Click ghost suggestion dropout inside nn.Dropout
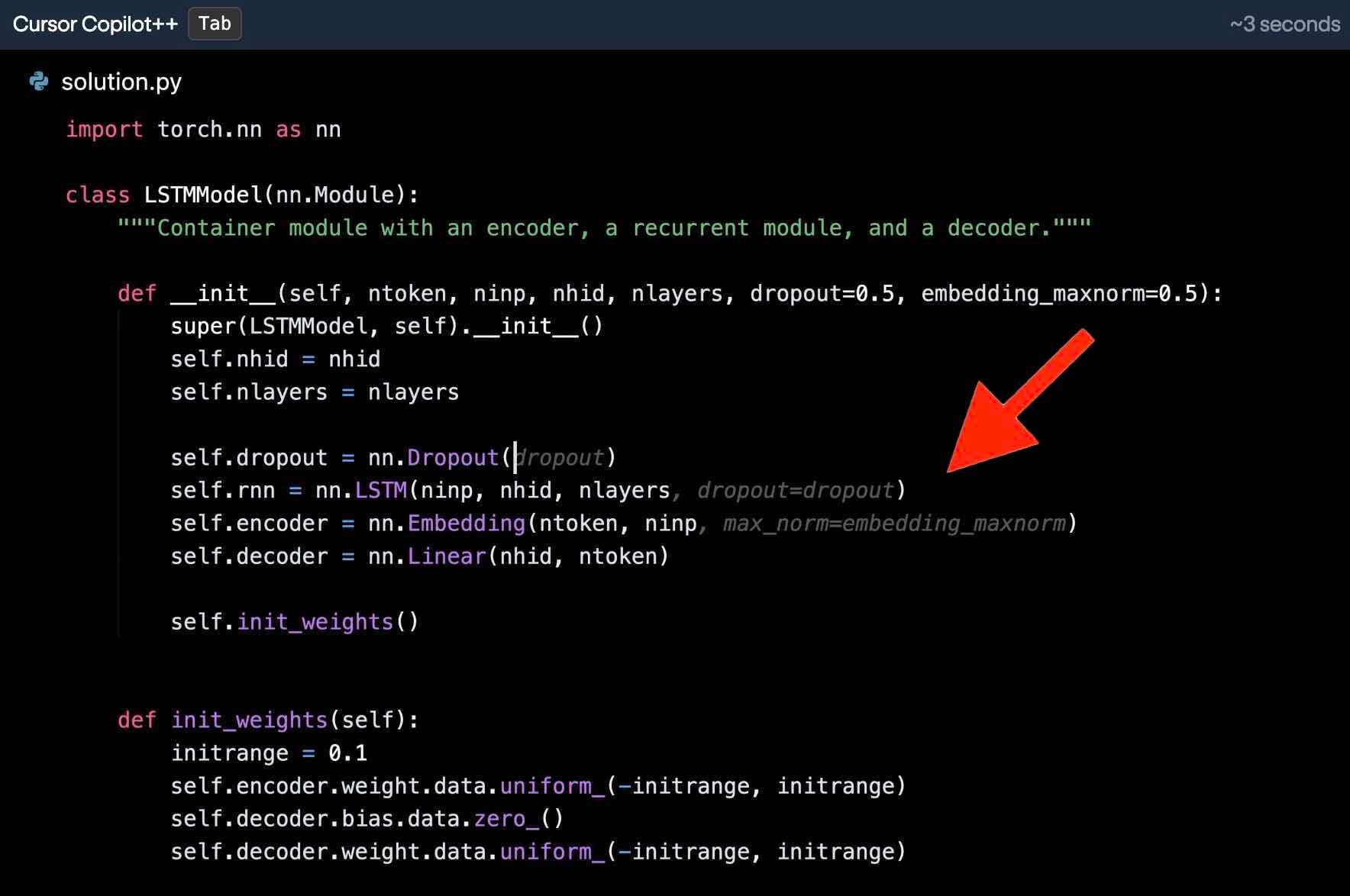This screenshot has width=1350, height=896. [x=560, y=457]
